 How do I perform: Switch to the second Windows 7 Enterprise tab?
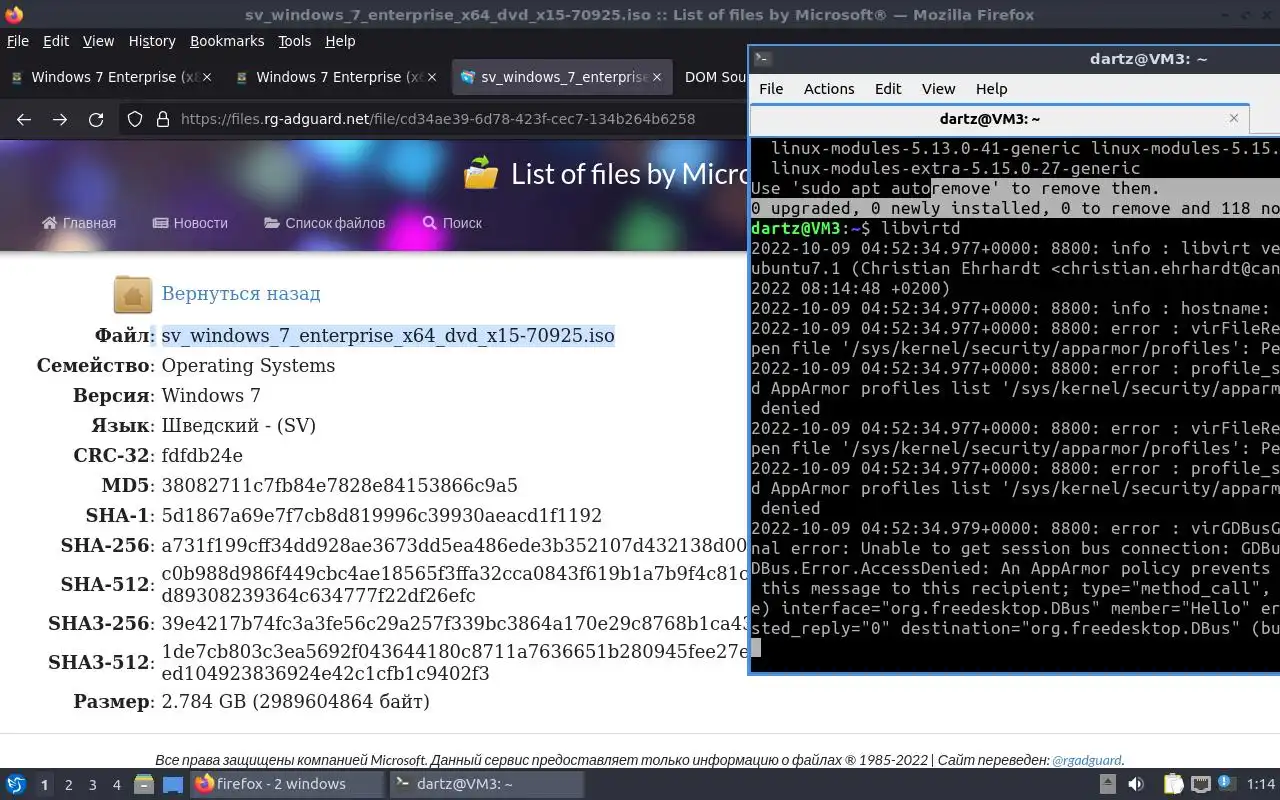[x=338, y=77]
